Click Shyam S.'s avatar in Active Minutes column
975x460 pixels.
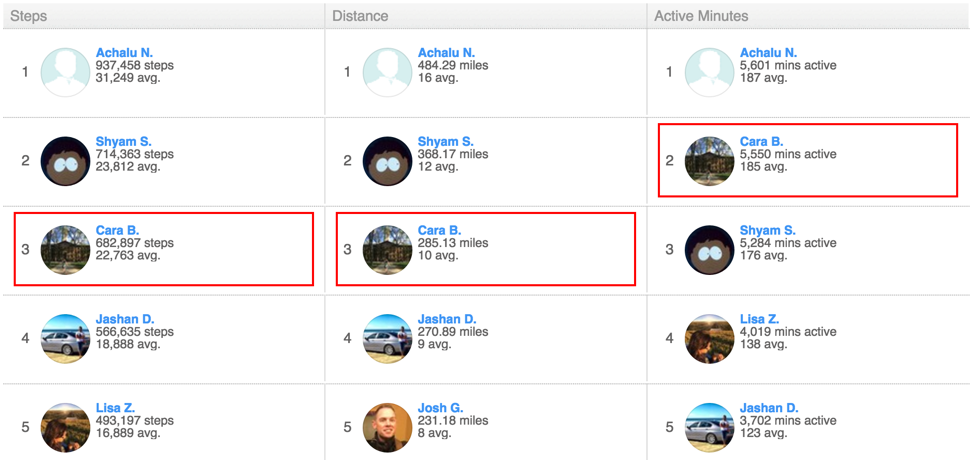pos(710,249)
